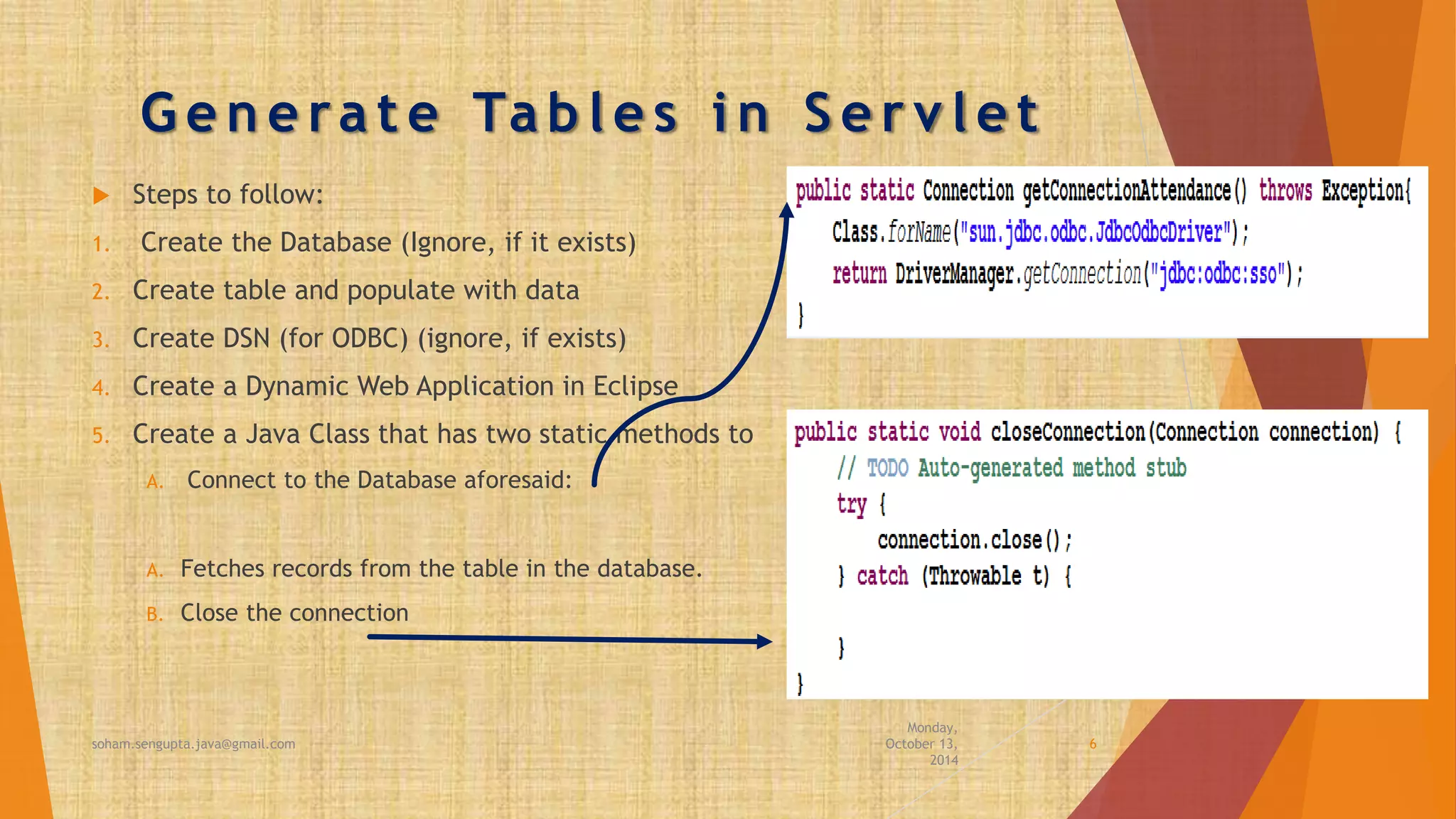
Task: Click the footer email soham.sengupta.java@gmail.com
Action: click(193, 744)
